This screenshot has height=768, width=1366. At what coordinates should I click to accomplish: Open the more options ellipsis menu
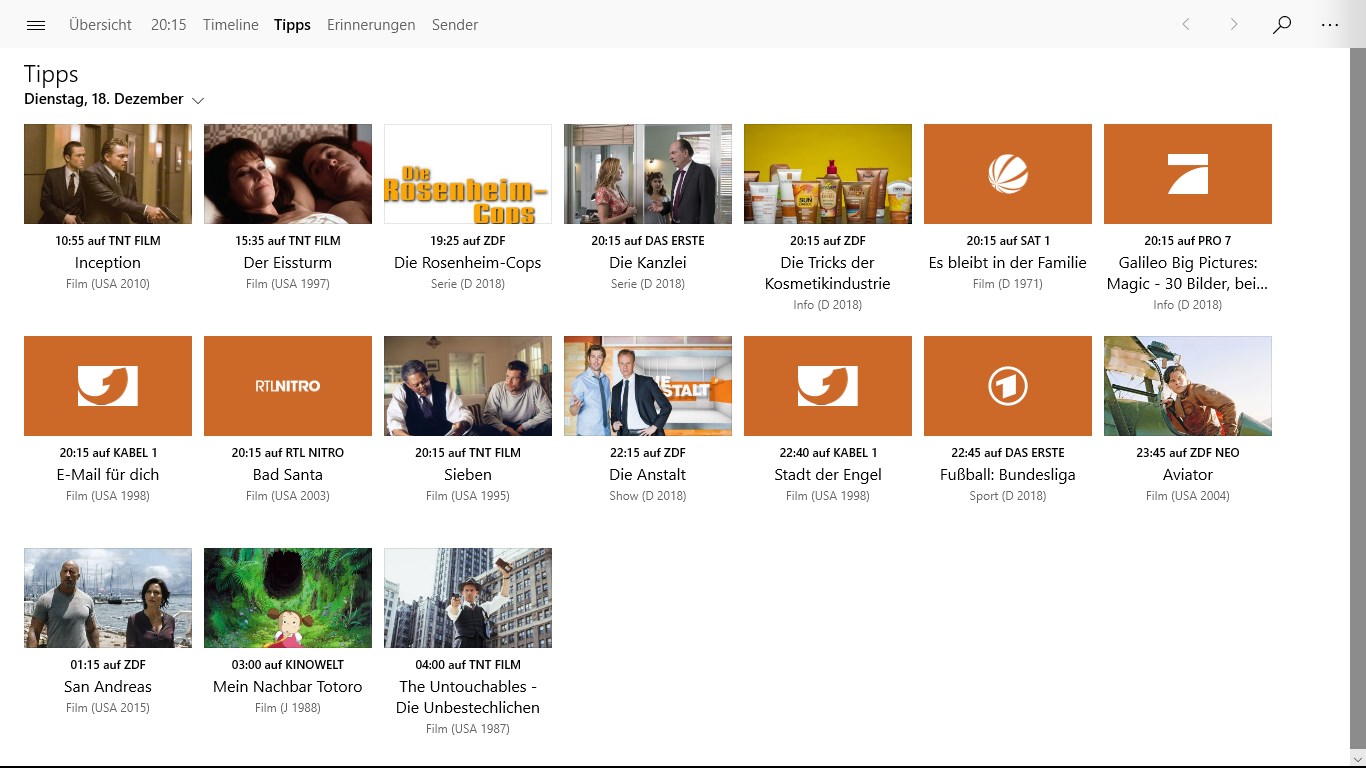[1330, 25]
